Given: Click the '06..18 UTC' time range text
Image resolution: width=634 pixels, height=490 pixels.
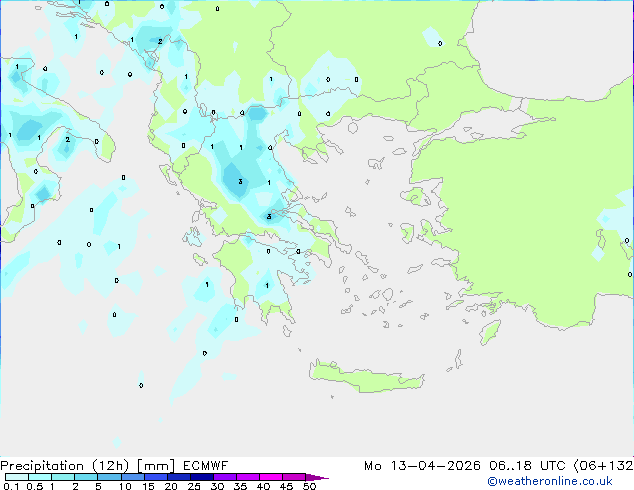Looking at the screenshot, I should 527,466.
